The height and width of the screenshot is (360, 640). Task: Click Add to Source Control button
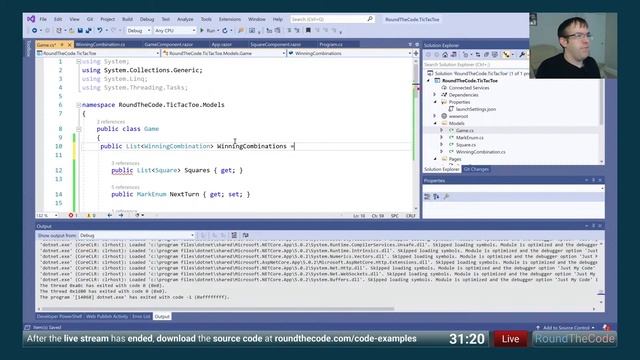(x=566, y=327)
